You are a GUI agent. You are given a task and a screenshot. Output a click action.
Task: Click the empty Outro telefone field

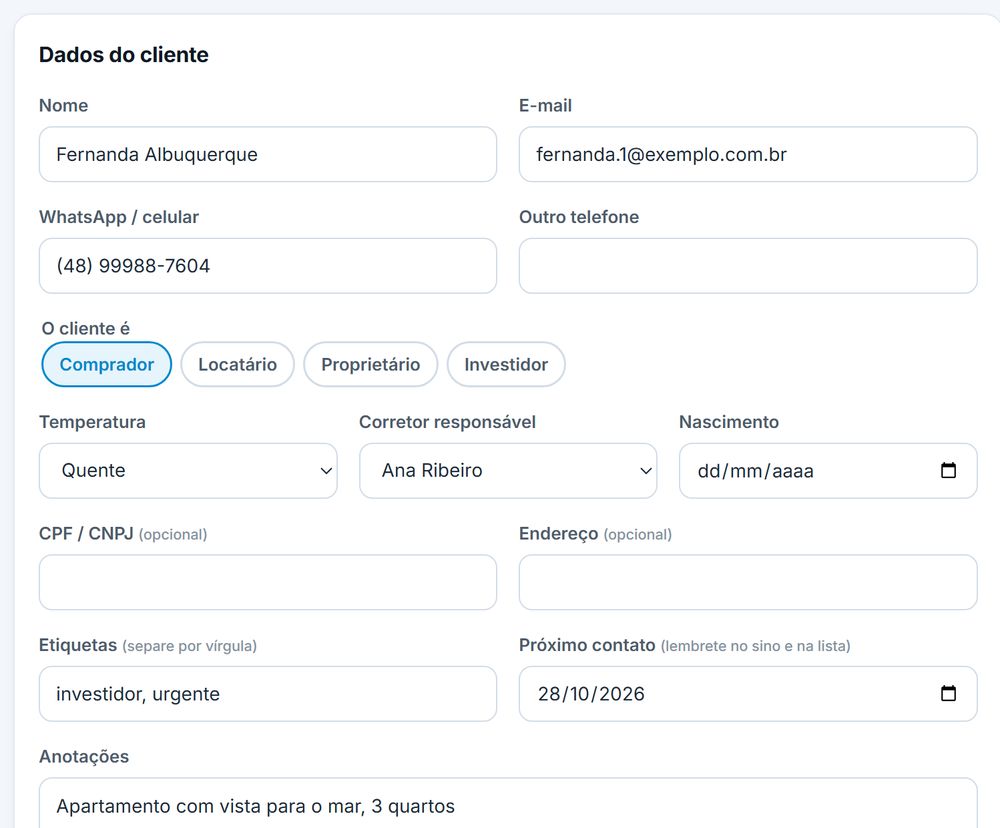click(x=748, y=266)
